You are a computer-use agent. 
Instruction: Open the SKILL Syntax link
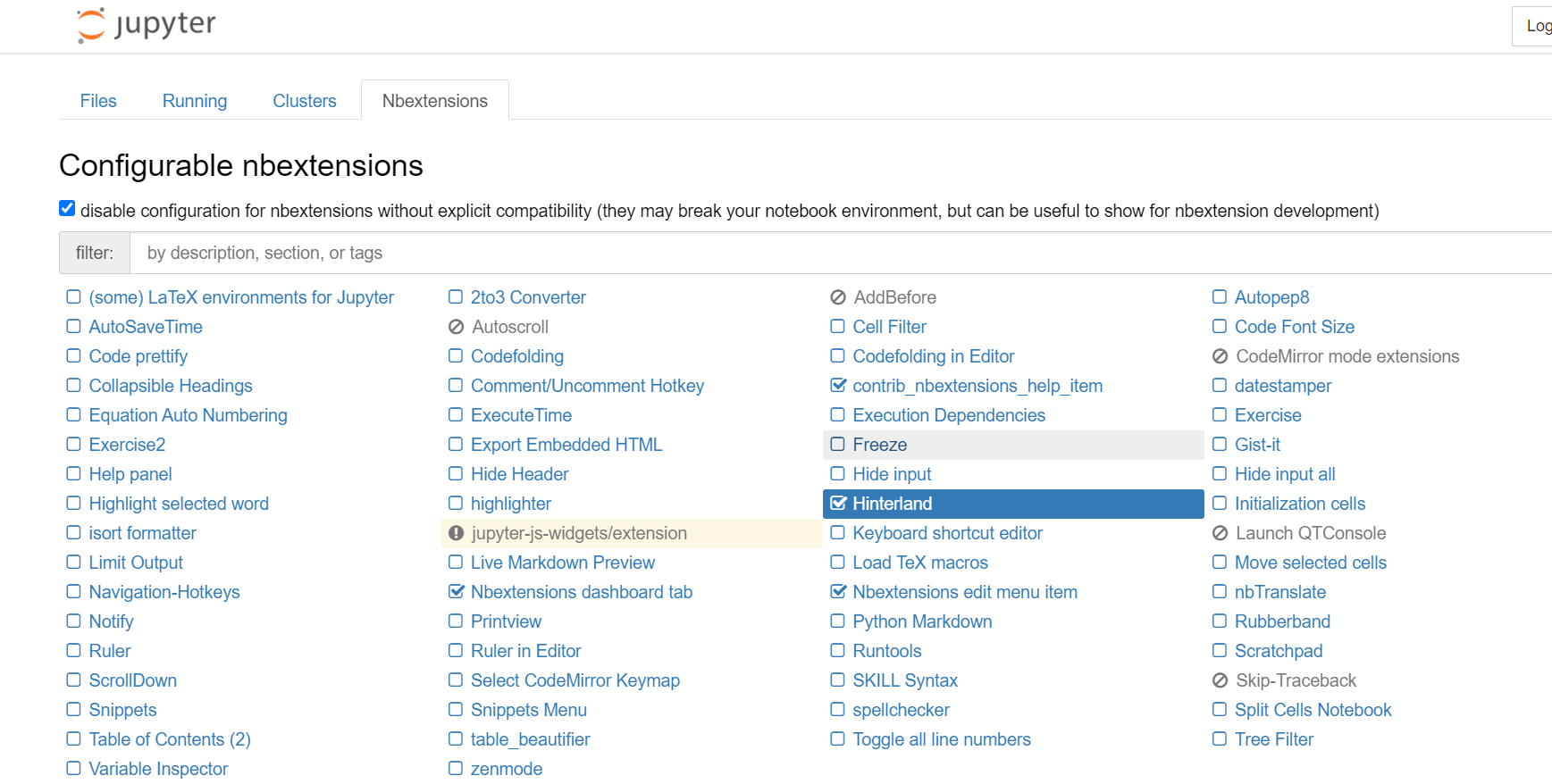click(x=905, y=680)
